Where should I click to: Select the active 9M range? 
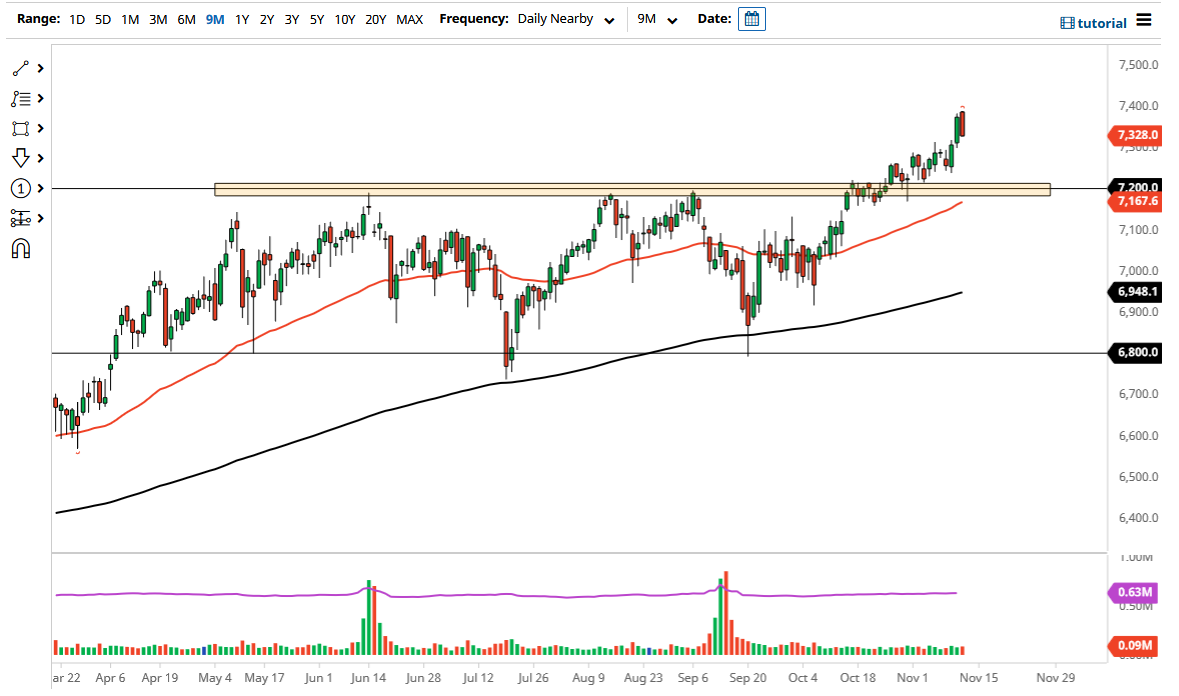215,20
